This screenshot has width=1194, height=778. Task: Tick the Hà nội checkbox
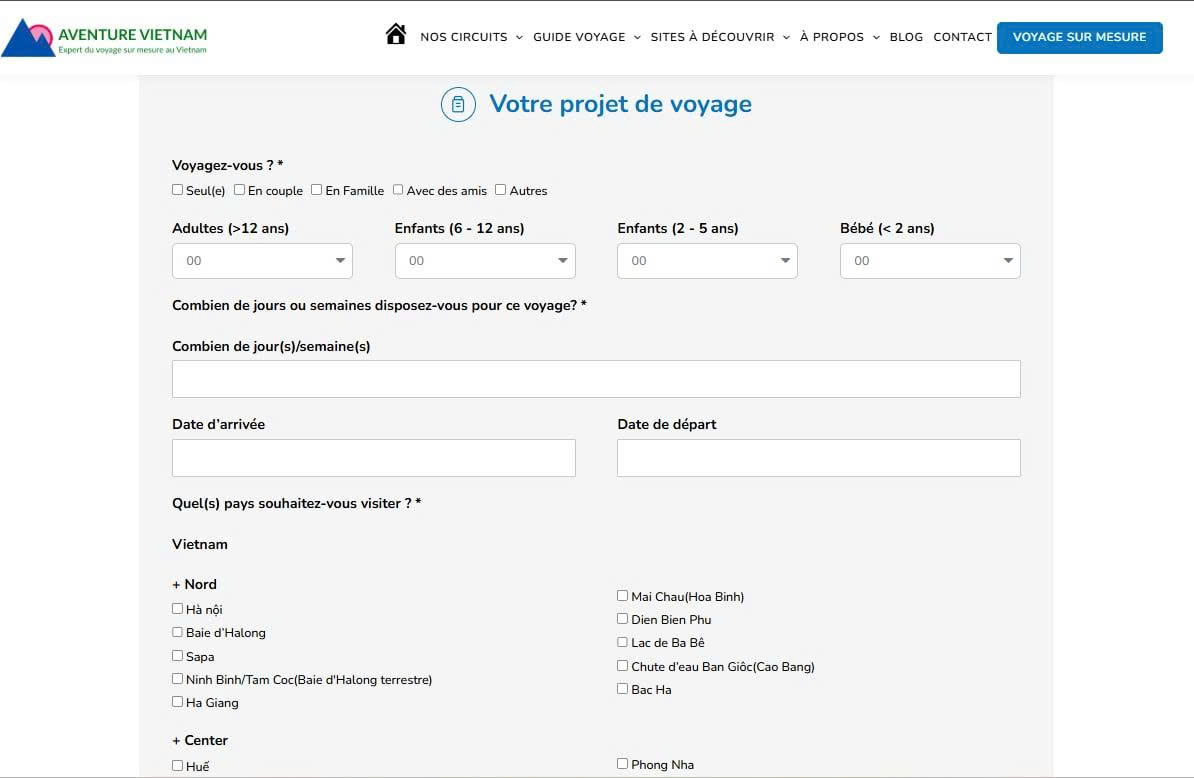(177, 608)
